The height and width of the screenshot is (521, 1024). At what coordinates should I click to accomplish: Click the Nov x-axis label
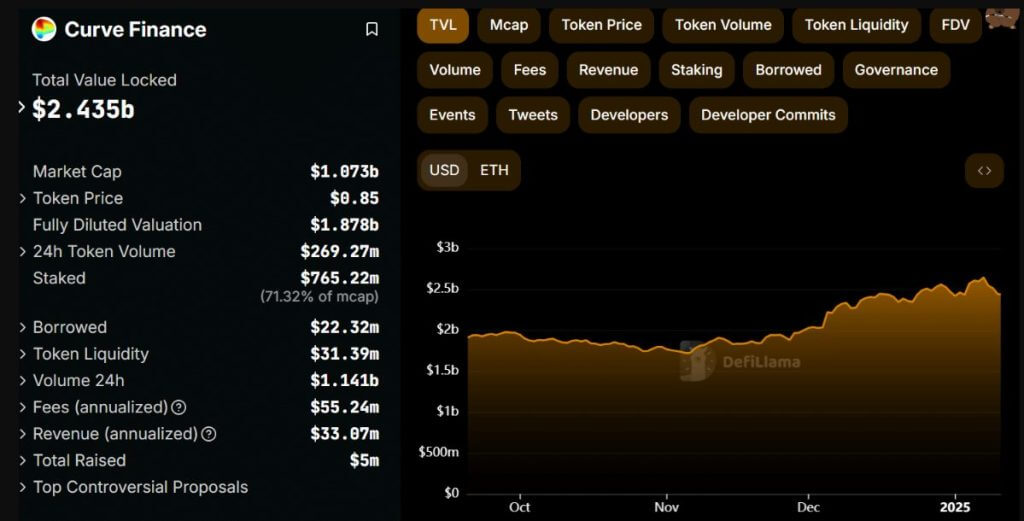click(666, 507)
